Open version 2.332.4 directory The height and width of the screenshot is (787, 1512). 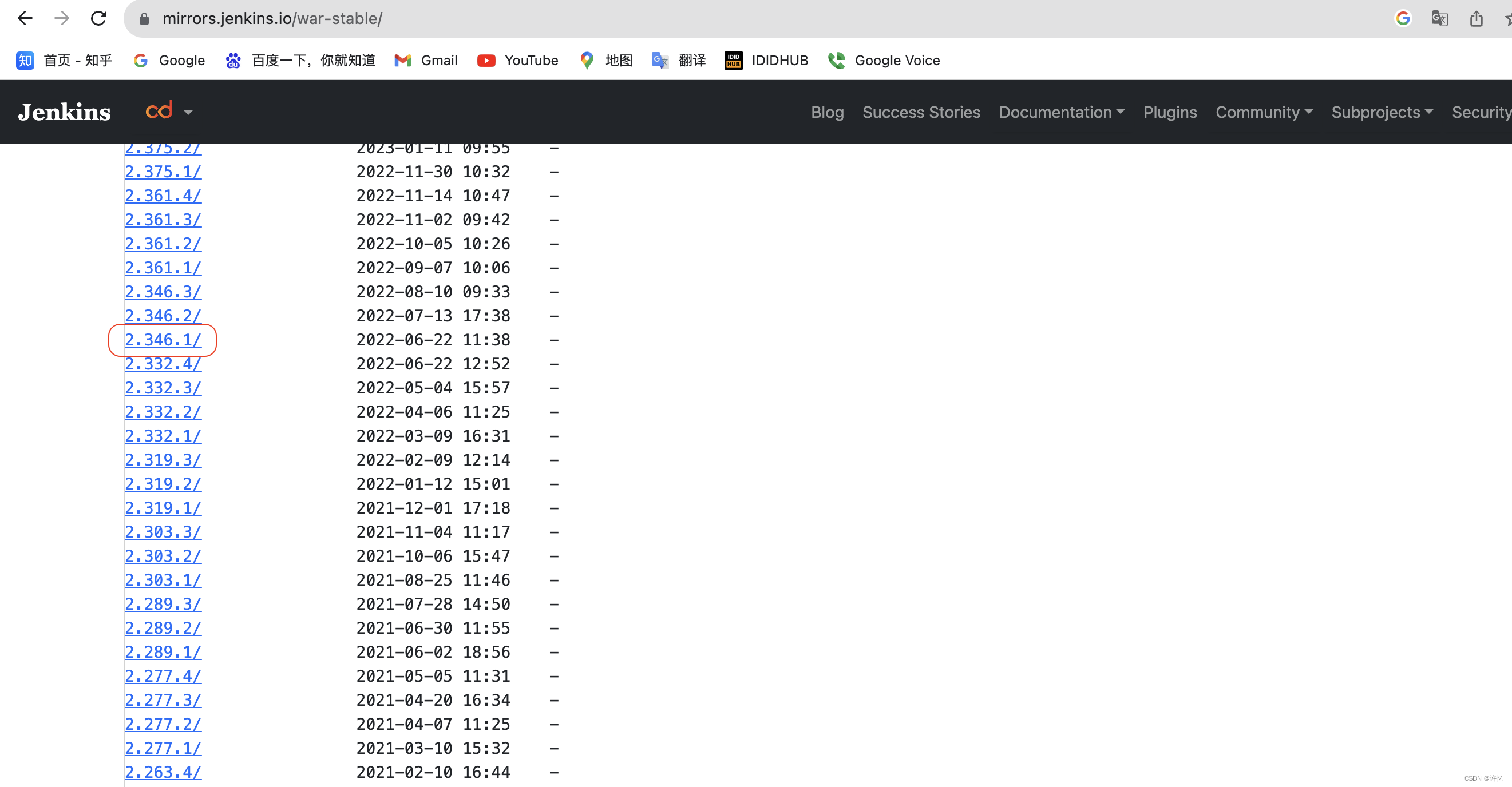[x=162, y=363]
